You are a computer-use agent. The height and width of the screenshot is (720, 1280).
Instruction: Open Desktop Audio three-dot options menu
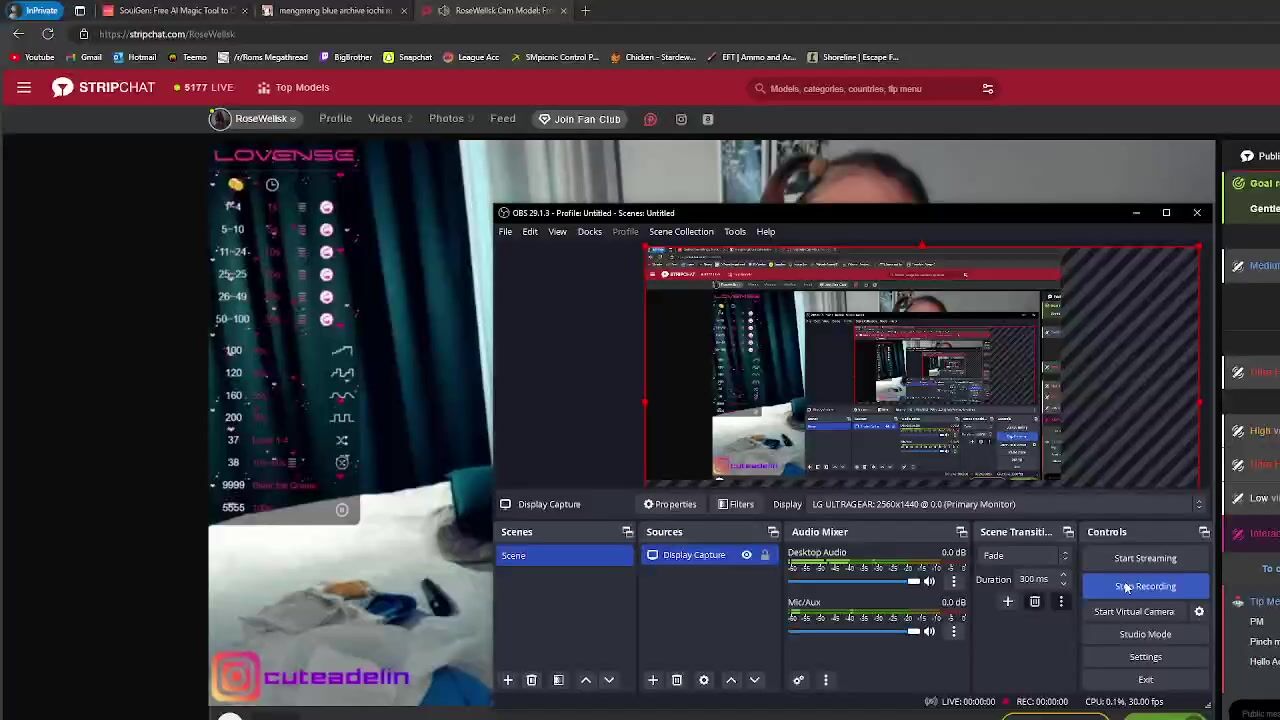click(953, 581)
